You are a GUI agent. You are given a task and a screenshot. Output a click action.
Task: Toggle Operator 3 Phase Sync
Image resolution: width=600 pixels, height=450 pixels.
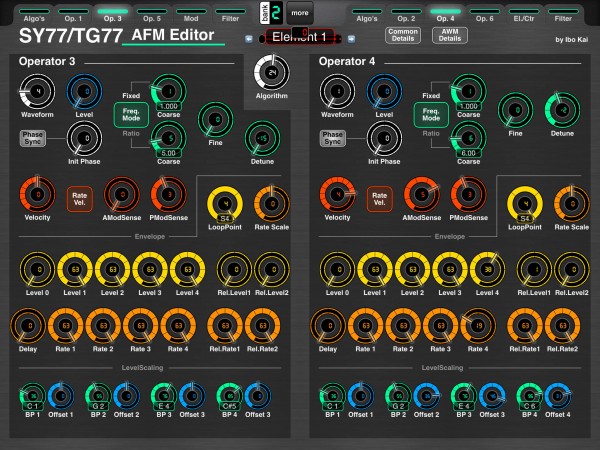pos(33,138)
